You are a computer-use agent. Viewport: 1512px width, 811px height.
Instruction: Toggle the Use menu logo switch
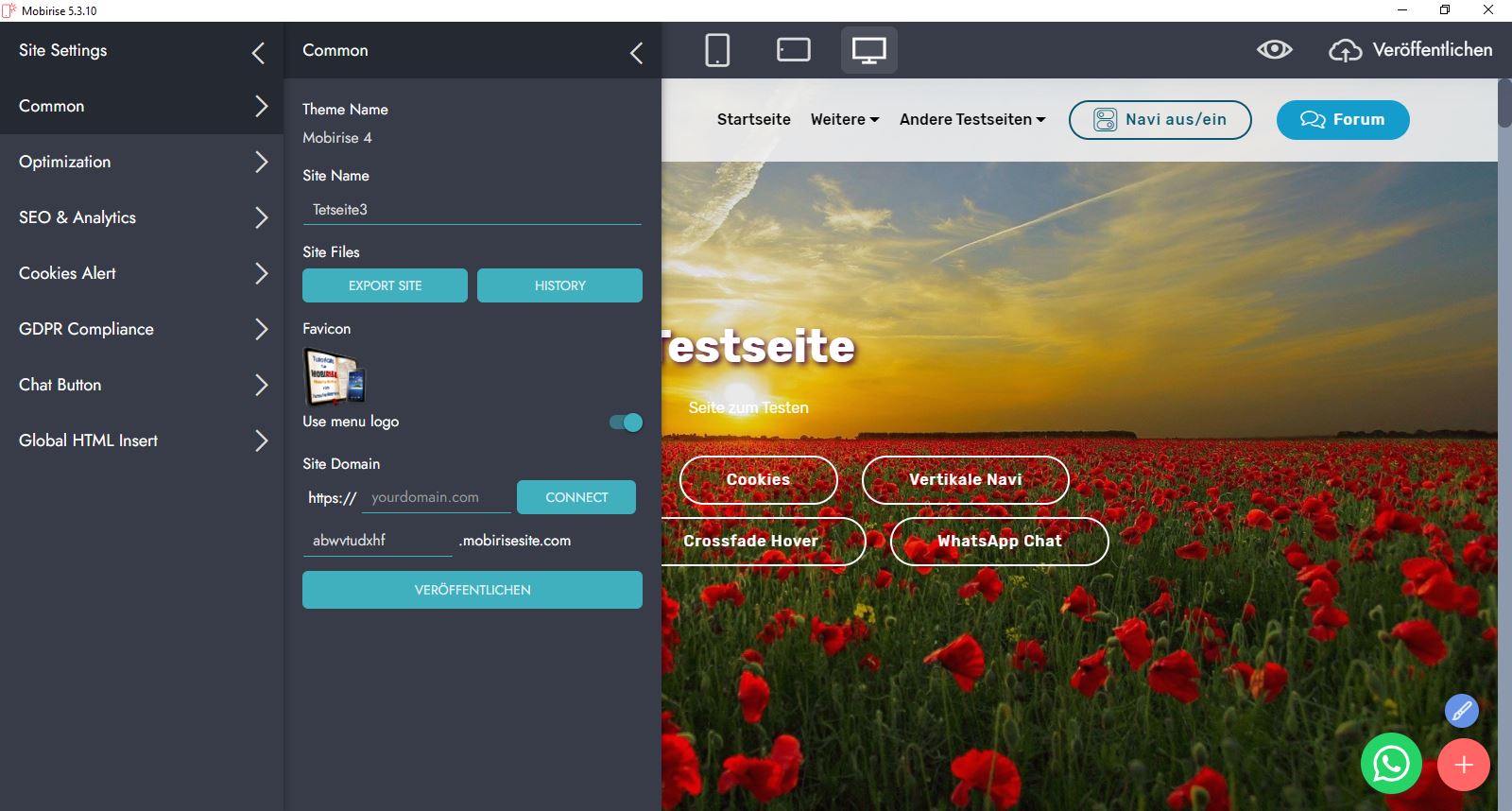click(626, 423)
